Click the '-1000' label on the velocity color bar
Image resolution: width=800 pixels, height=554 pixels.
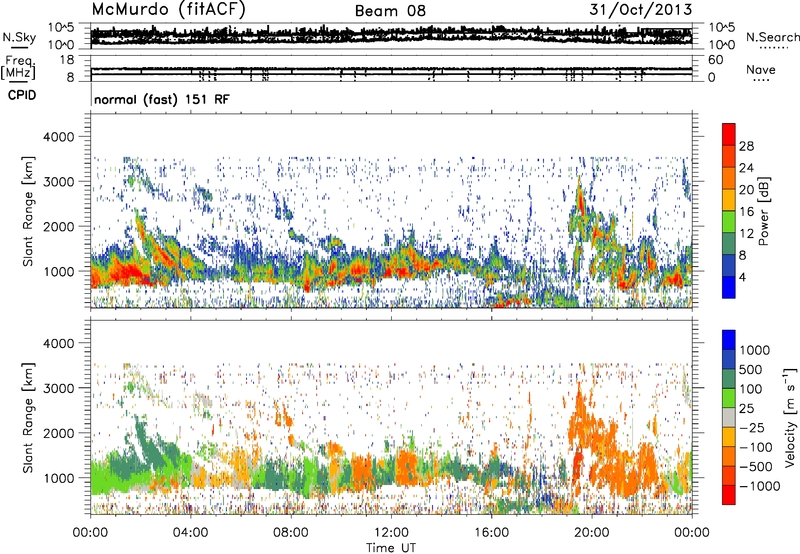(x=759, y=486)
